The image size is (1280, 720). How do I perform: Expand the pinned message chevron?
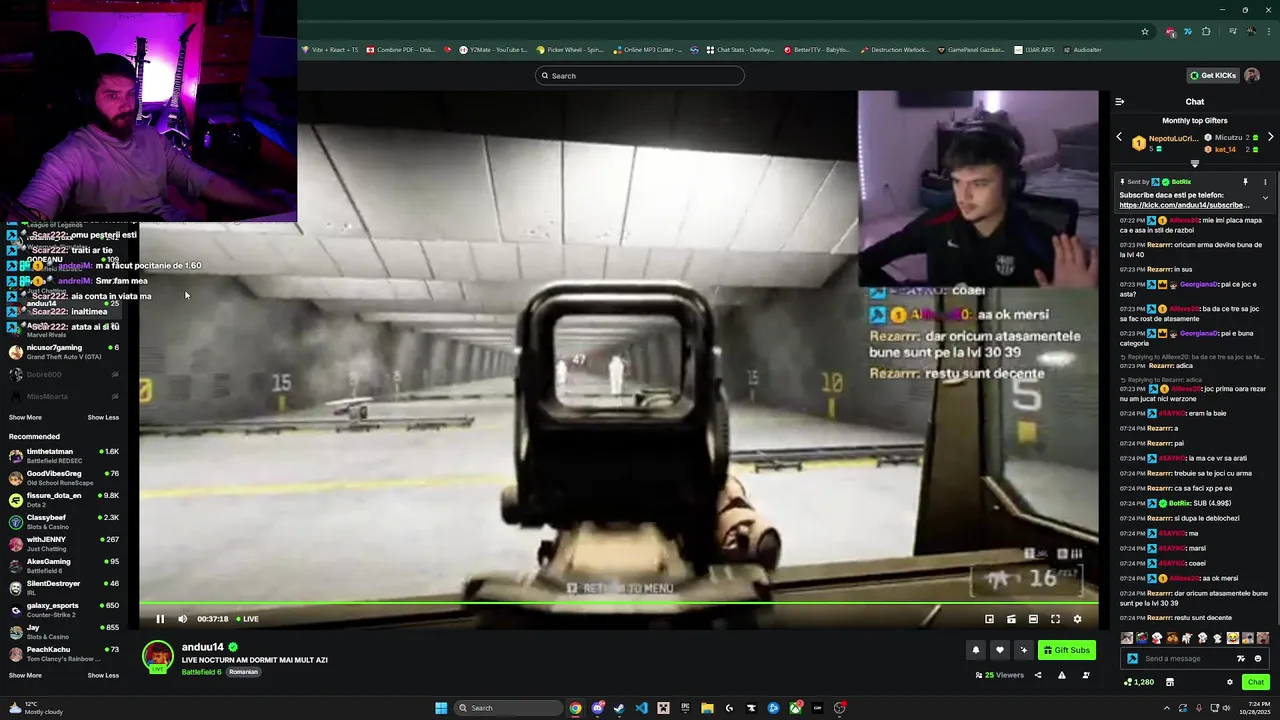pyautogui.click(x=1265, y=198)
